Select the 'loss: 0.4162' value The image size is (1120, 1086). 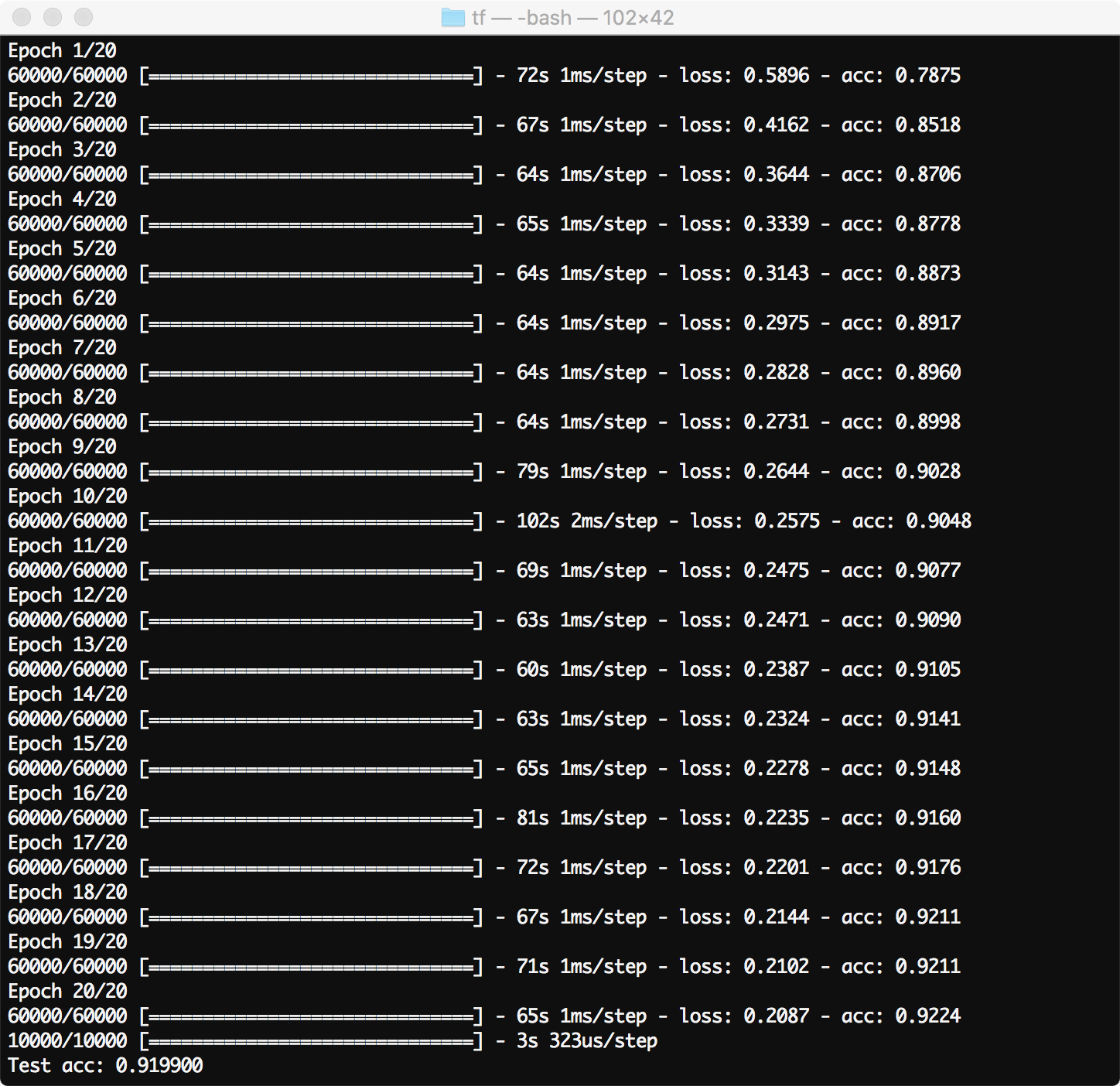[744, 125]
